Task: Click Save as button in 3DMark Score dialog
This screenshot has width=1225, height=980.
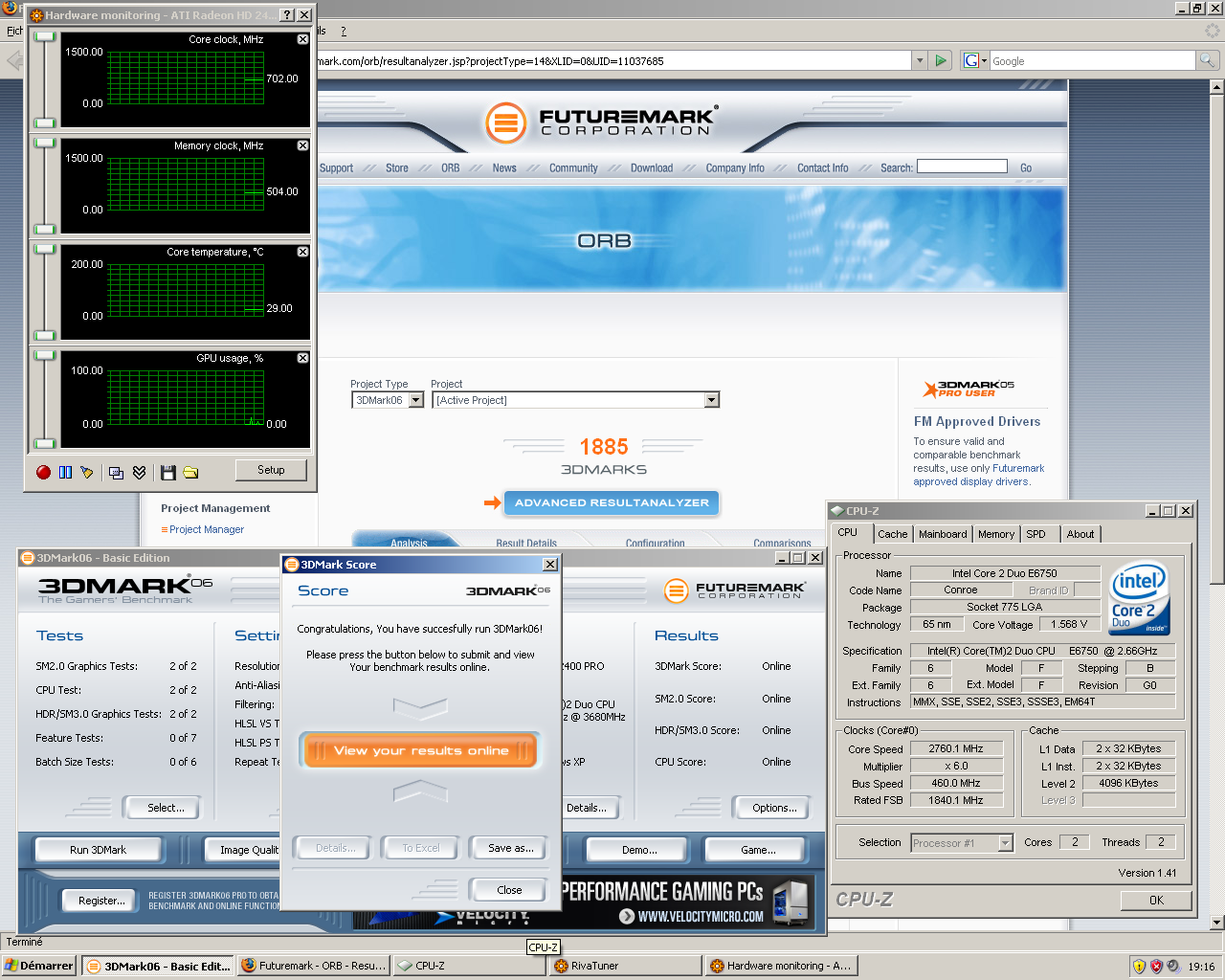Action: click(510, 848)
